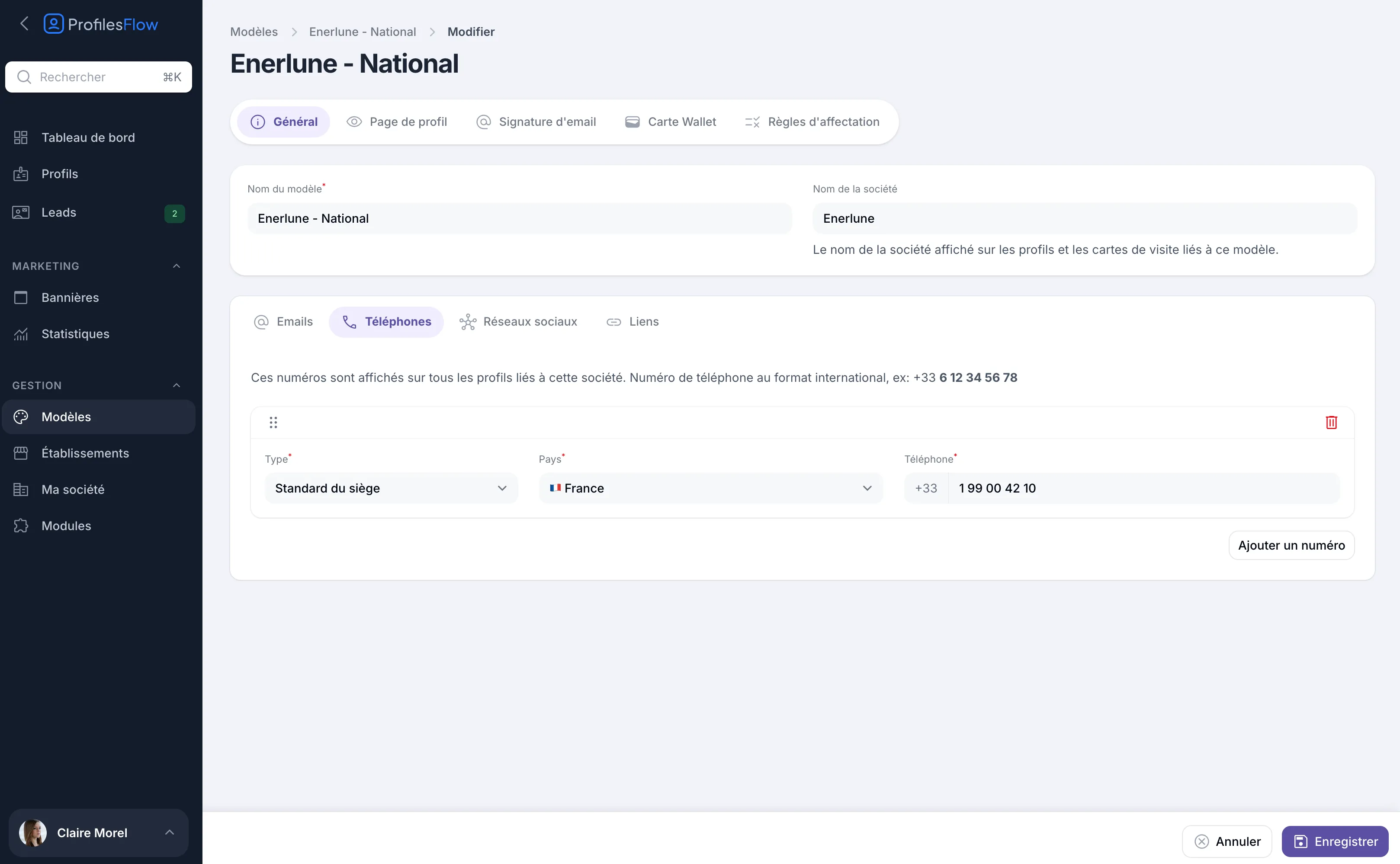Image resolution: width=1400 pixels, height=864 pixels.
Task: Expand the Claire Morel user menu
Action: 98,832
